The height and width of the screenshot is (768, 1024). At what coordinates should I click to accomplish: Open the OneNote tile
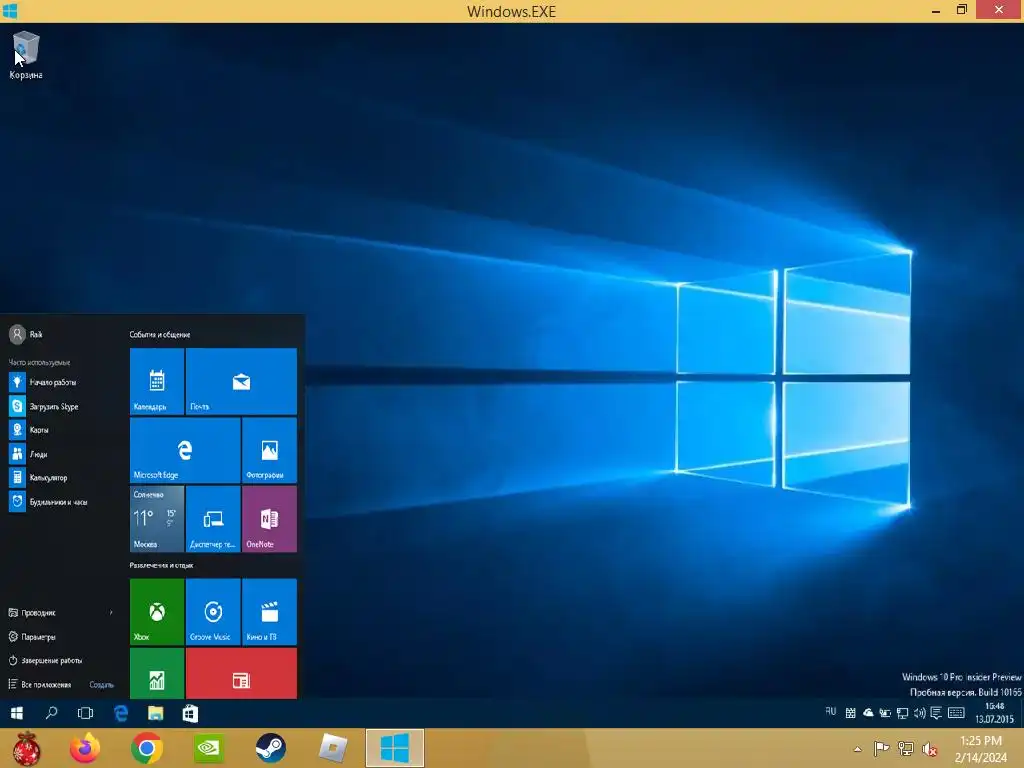pyautogui.click(x=269, y=519)
